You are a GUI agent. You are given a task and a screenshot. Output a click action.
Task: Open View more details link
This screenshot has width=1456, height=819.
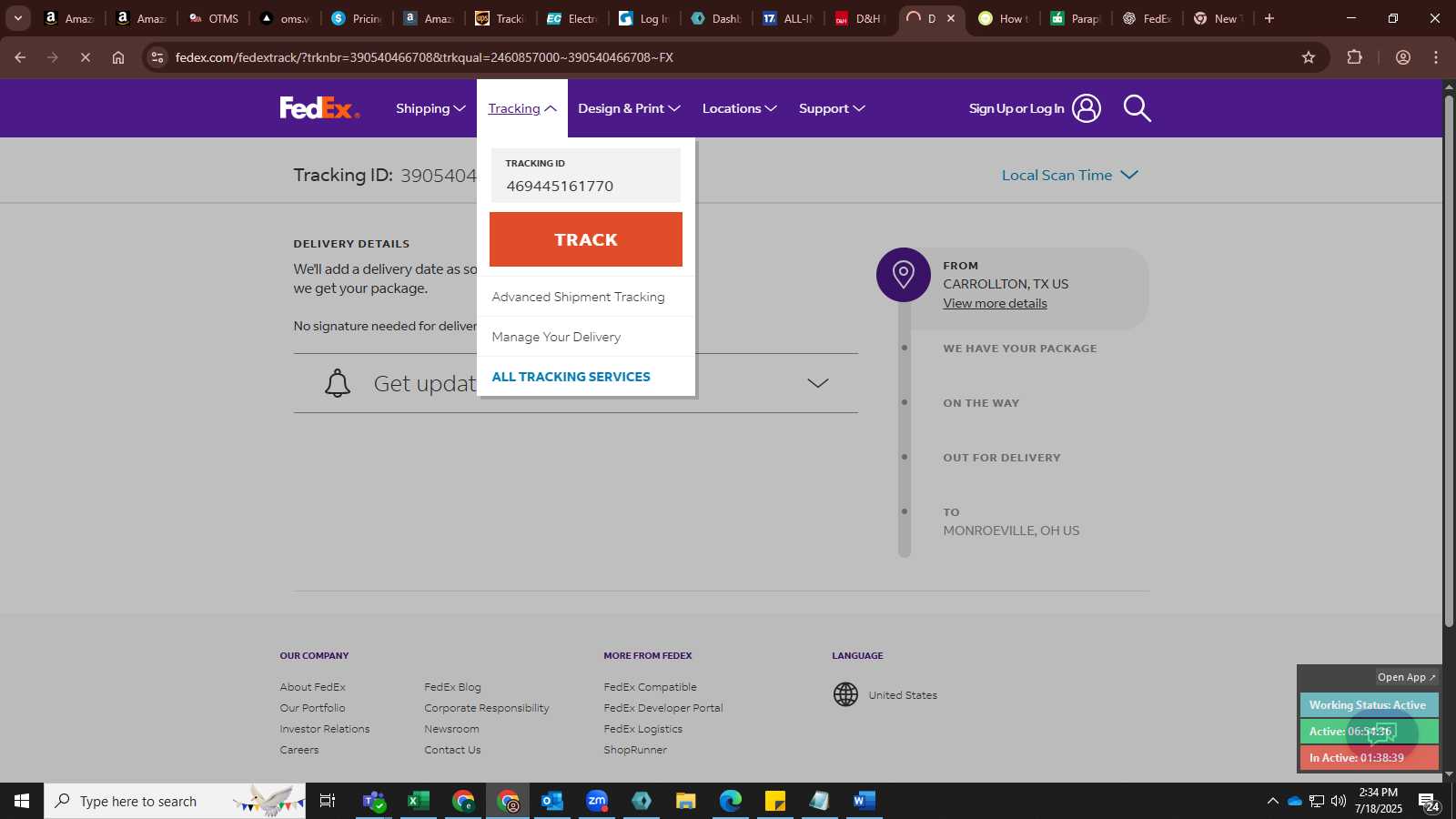tap(995, 303)
